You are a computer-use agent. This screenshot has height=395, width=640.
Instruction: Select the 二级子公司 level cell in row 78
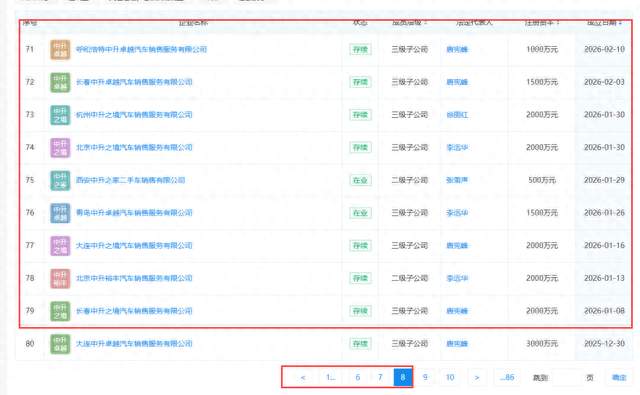coord(409,278)
